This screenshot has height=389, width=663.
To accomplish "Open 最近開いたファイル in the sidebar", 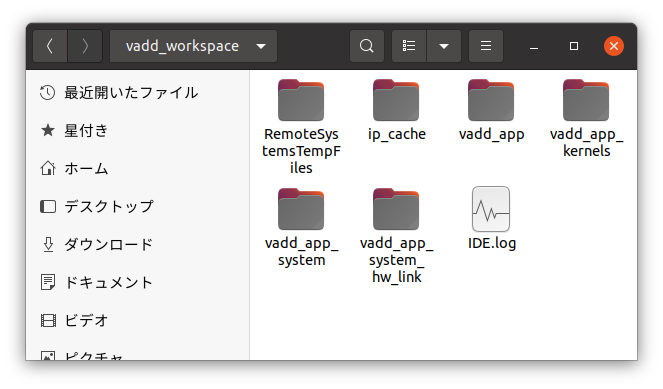I will (137, 93).
